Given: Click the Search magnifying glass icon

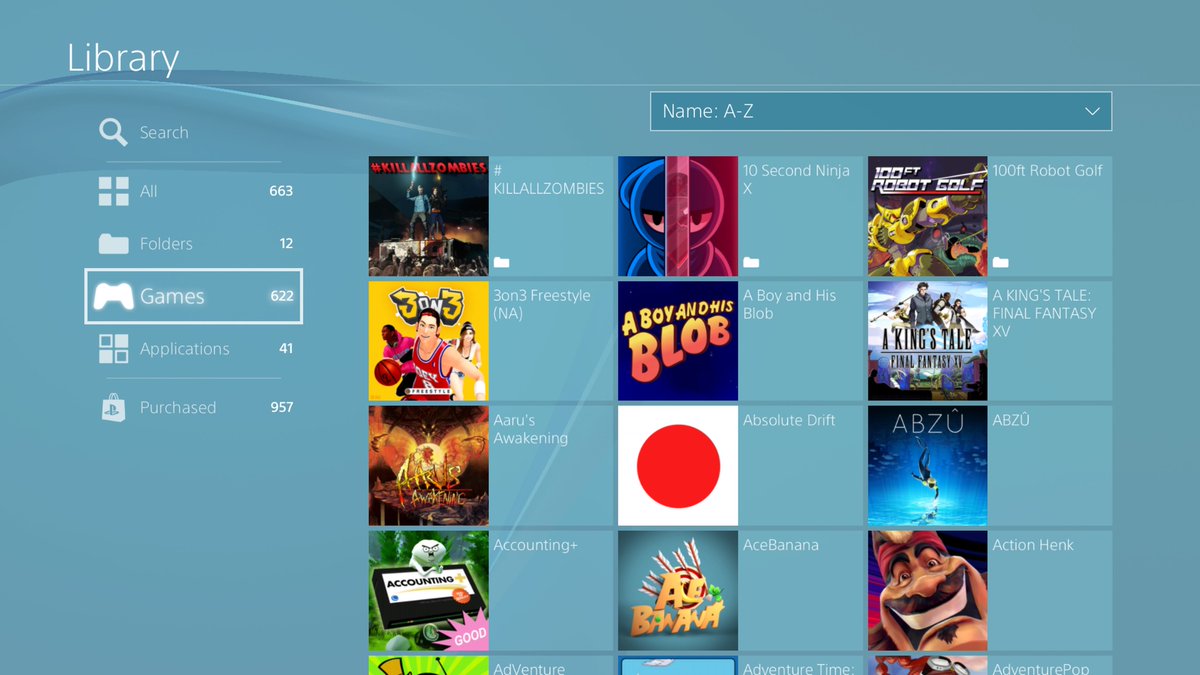Looking at the screenshot, I should pos(113,132).
